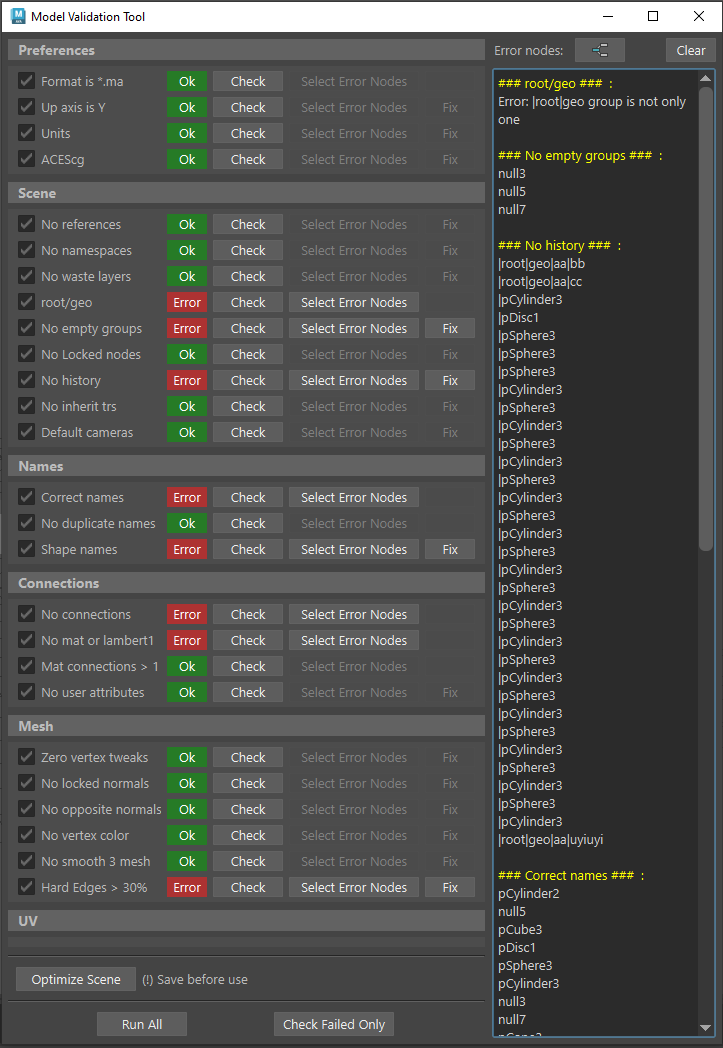
Task: Click Fix for Shape names row
Action: point(450,550)
